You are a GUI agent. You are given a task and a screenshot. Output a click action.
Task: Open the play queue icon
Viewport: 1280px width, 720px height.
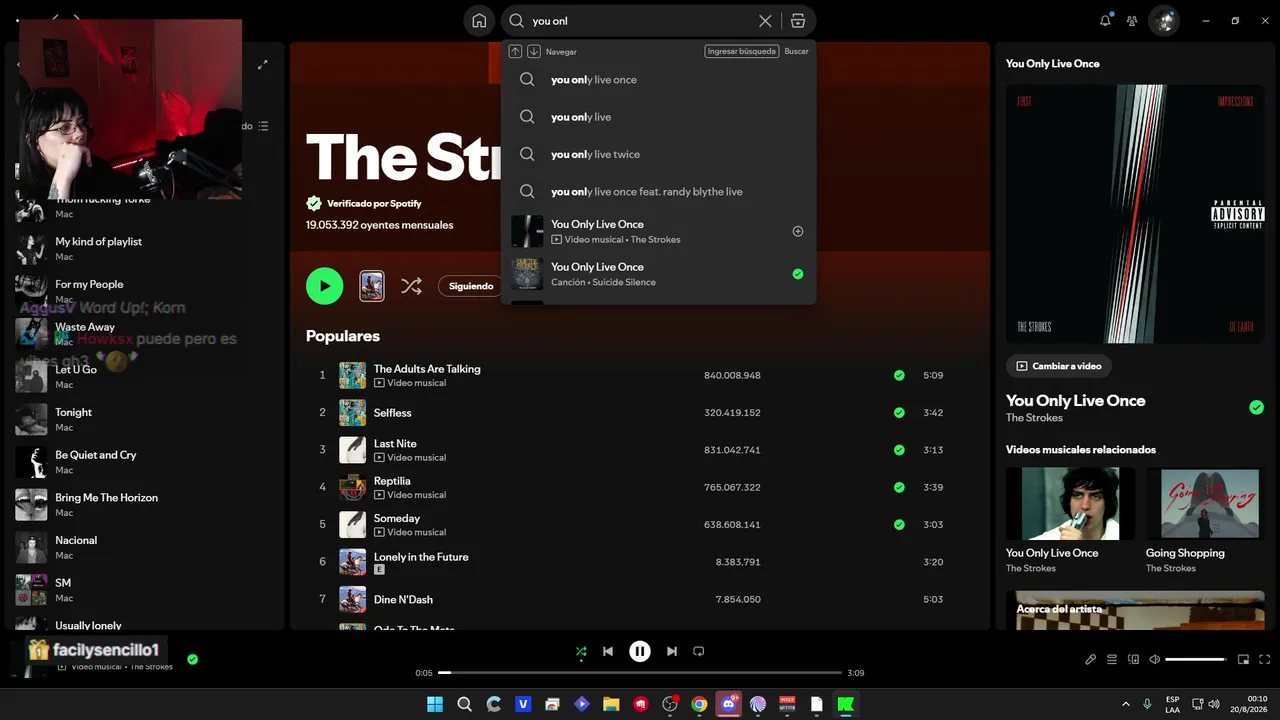click(x=1112, y=660)
